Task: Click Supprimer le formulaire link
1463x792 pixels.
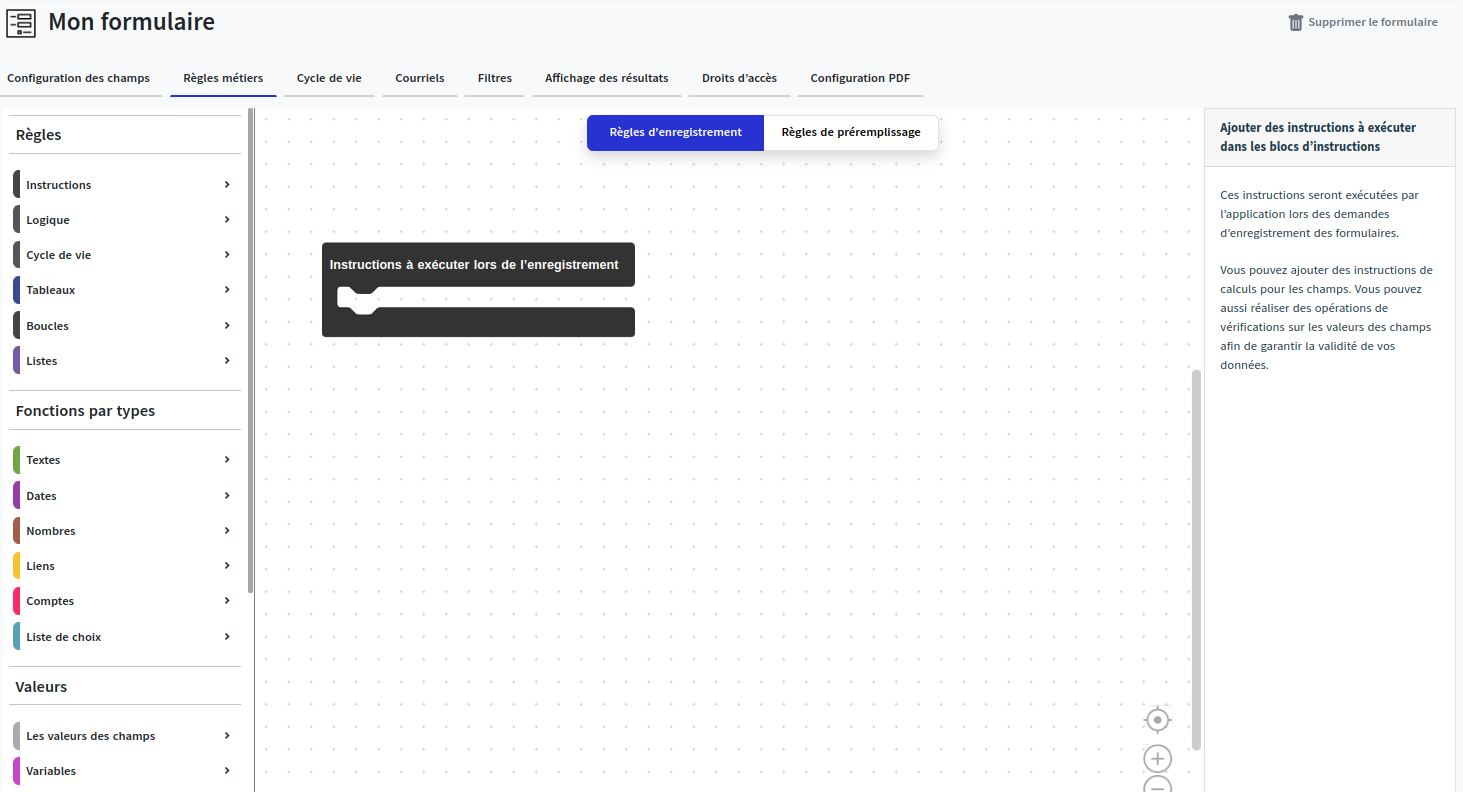Action: pyautogui.click(x=1372, y=22)
